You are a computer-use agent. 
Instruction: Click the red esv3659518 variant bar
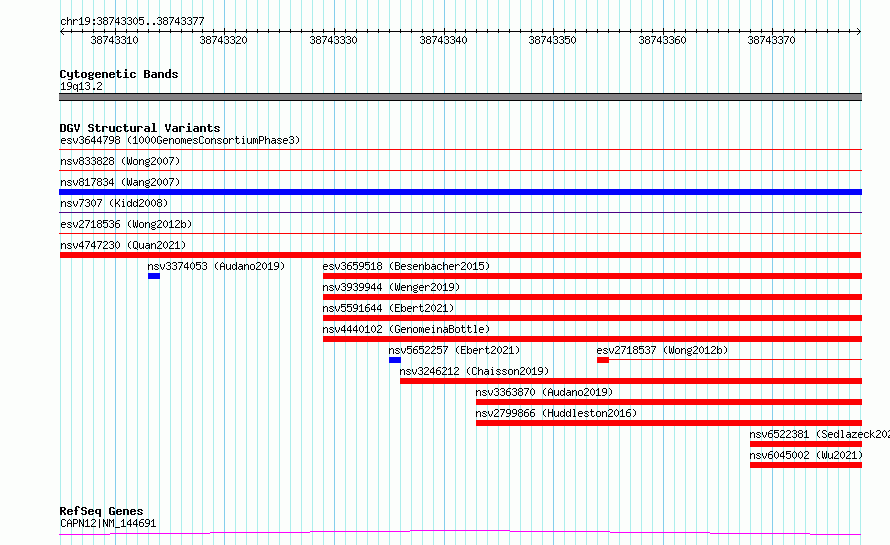coord(592,276)
